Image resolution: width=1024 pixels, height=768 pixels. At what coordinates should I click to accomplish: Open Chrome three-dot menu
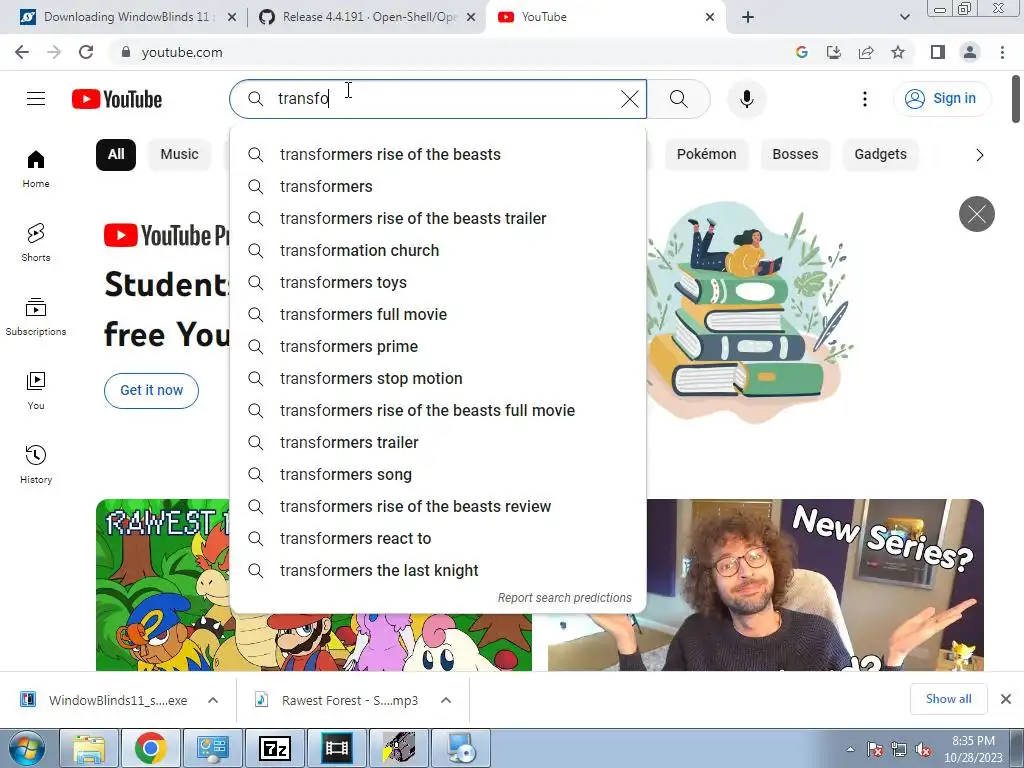tap(1002, 52)
